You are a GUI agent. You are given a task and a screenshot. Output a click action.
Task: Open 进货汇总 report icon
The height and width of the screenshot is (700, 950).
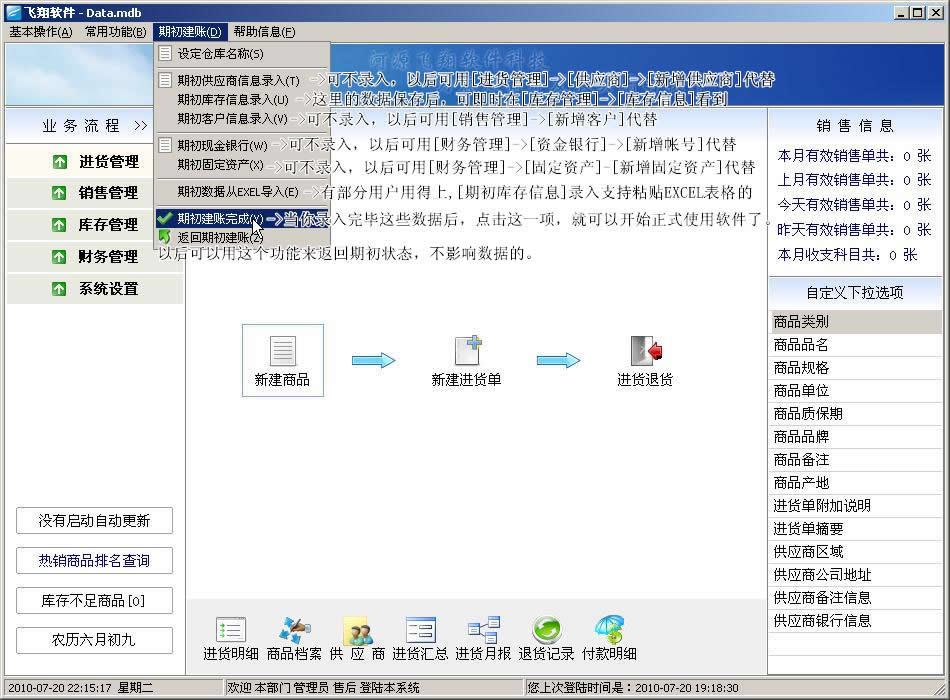420,631
